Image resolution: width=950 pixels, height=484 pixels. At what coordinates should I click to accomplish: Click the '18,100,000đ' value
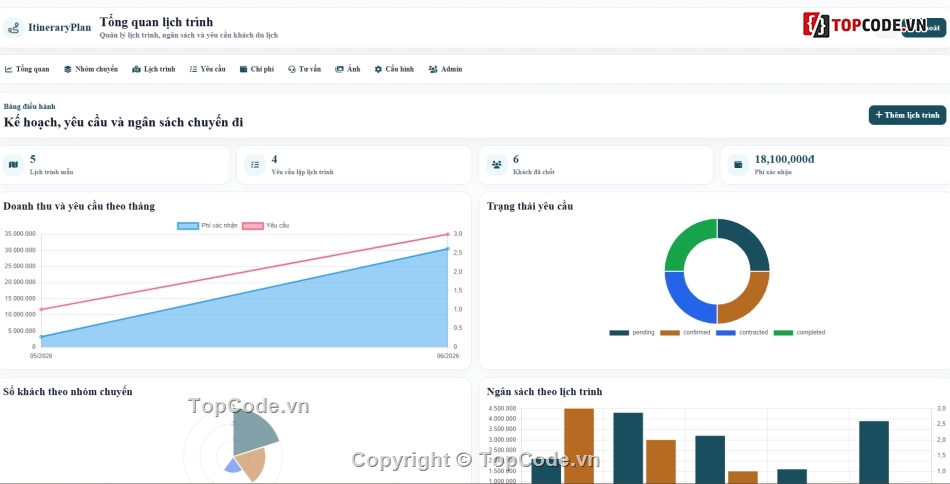click(785, 159)
